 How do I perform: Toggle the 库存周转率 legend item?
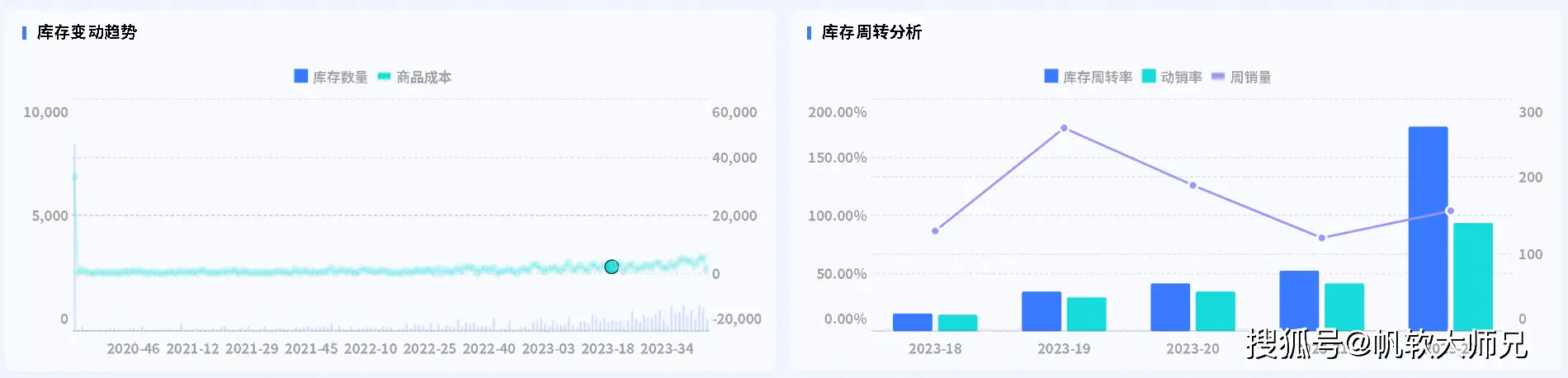pos(1089,77)
